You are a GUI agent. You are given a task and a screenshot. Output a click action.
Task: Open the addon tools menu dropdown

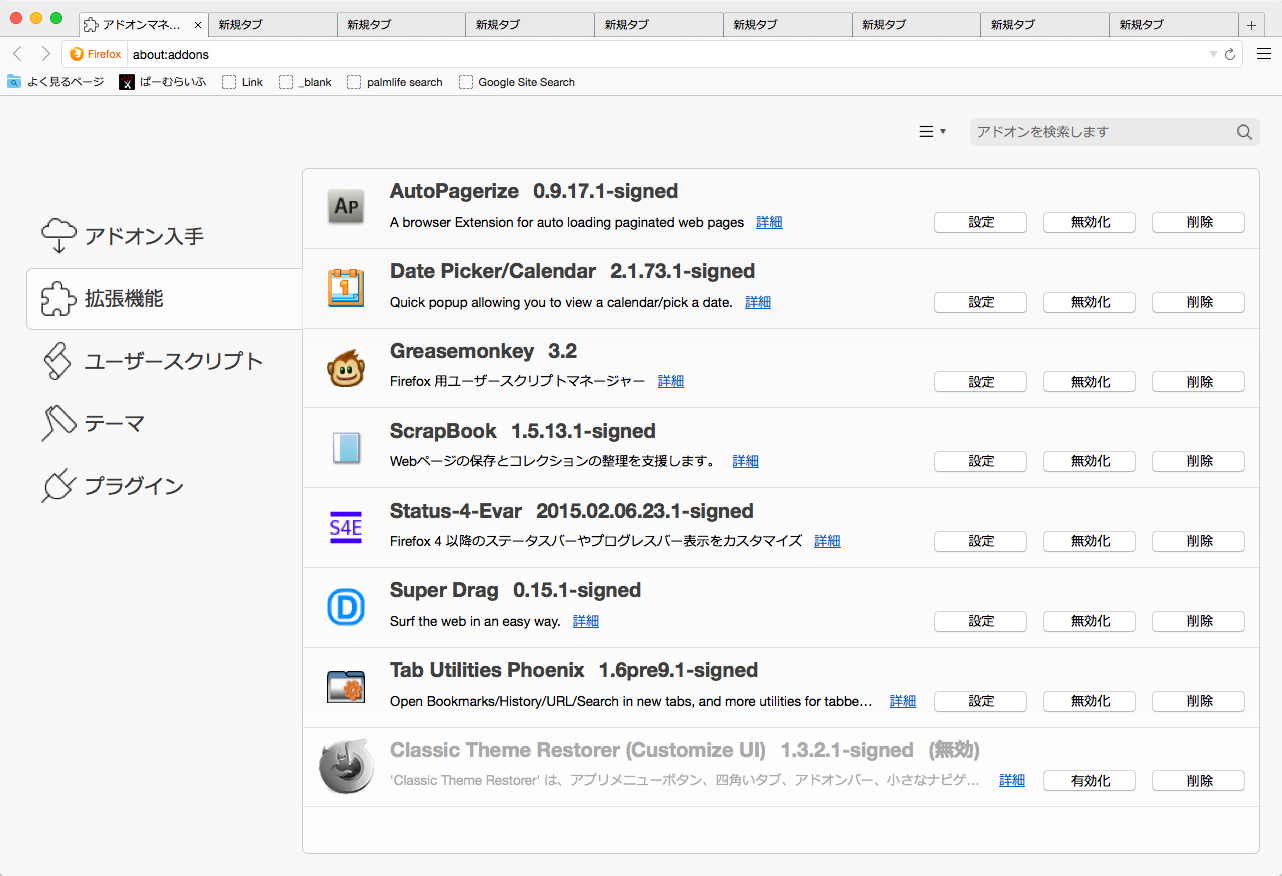[932, 132]
